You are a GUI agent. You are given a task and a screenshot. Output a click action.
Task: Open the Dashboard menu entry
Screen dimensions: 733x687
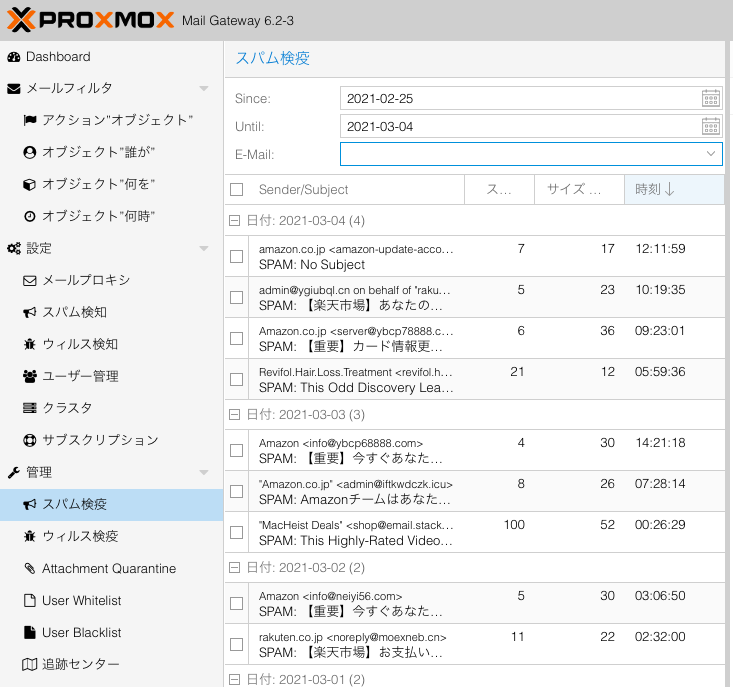click(x=111, y=57)
